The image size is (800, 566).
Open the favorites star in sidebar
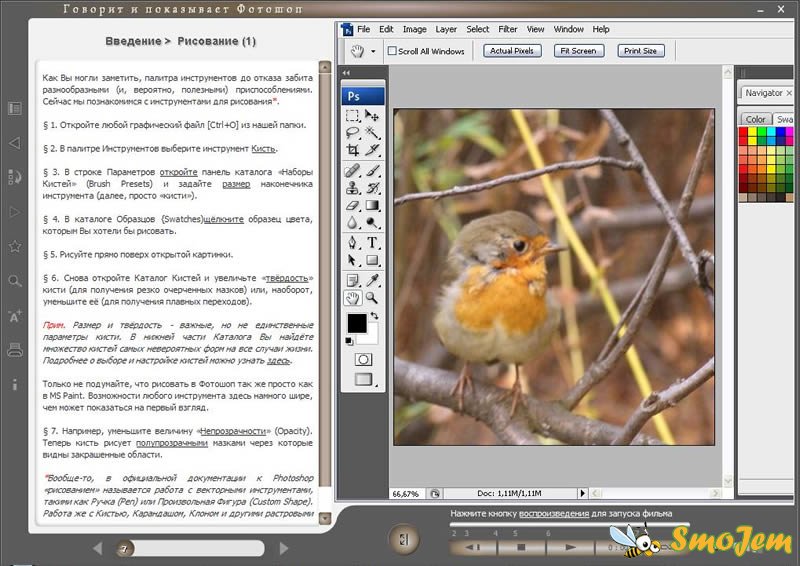[15, 247]
